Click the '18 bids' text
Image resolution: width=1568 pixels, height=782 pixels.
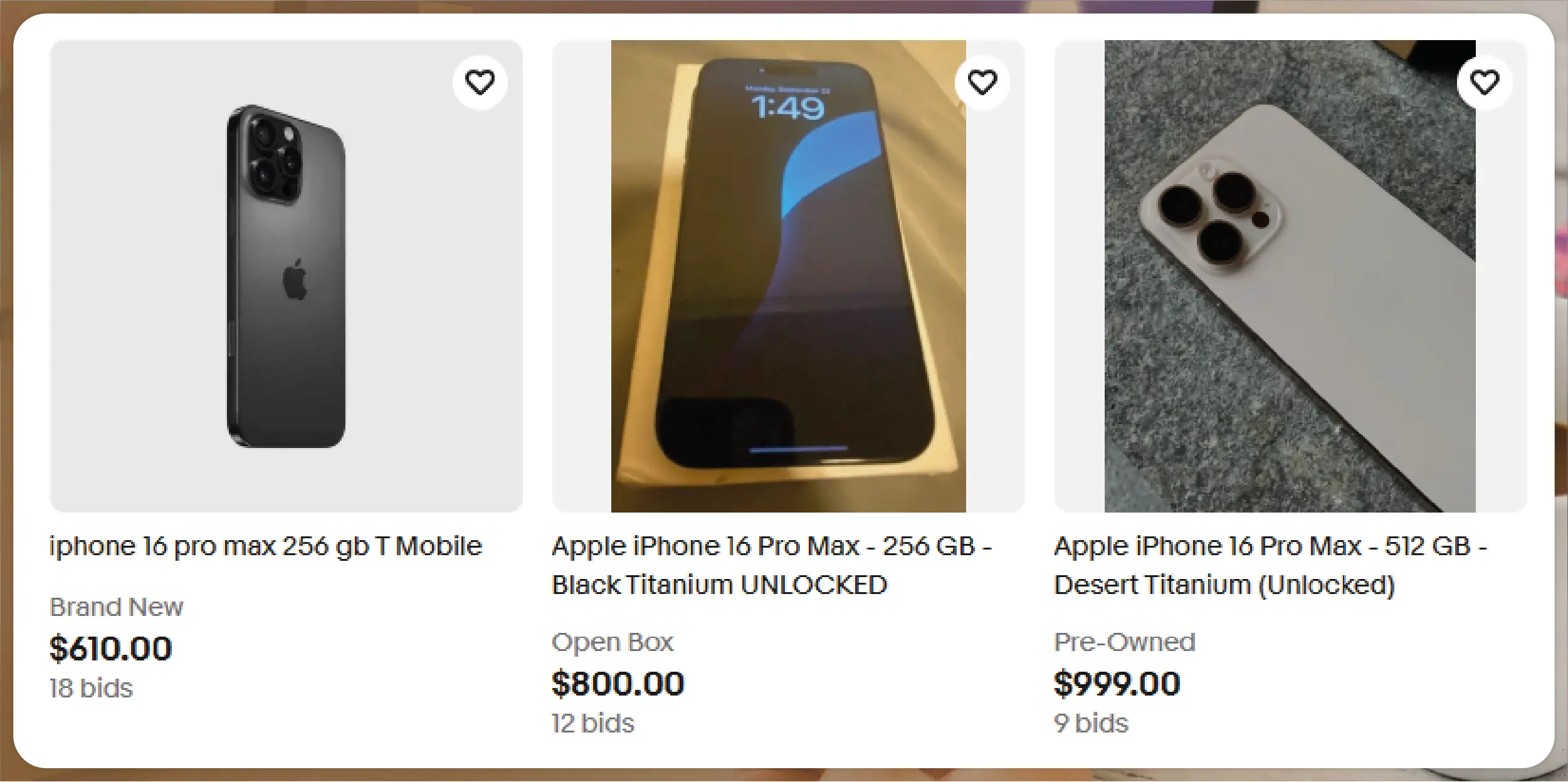[x=92, y=689]
